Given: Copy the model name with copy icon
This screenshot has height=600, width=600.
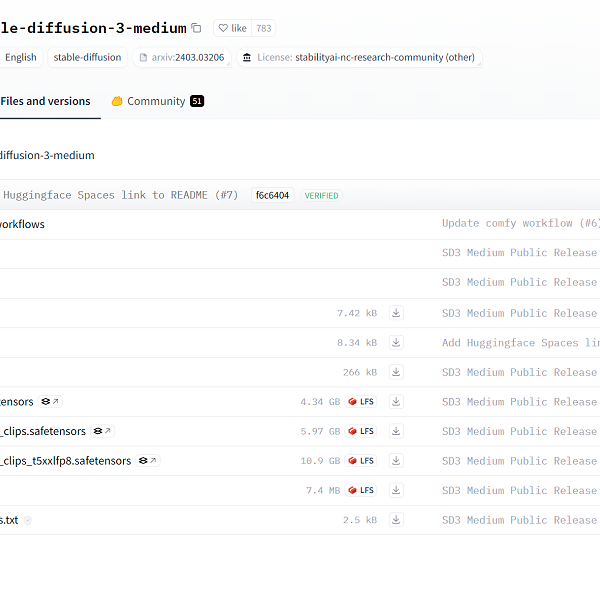Looking at the screenshot, I should point(196,28).
